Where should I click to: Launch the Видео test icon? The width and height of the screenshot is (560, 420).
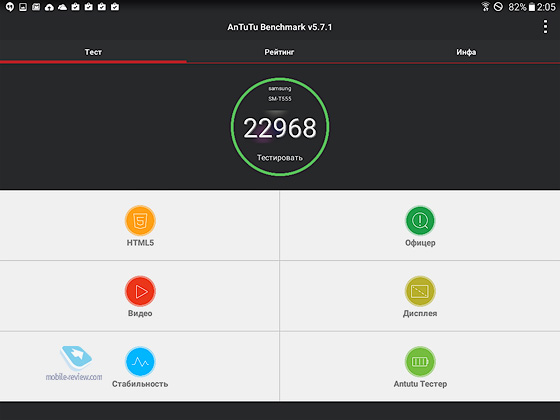[140, 291]
